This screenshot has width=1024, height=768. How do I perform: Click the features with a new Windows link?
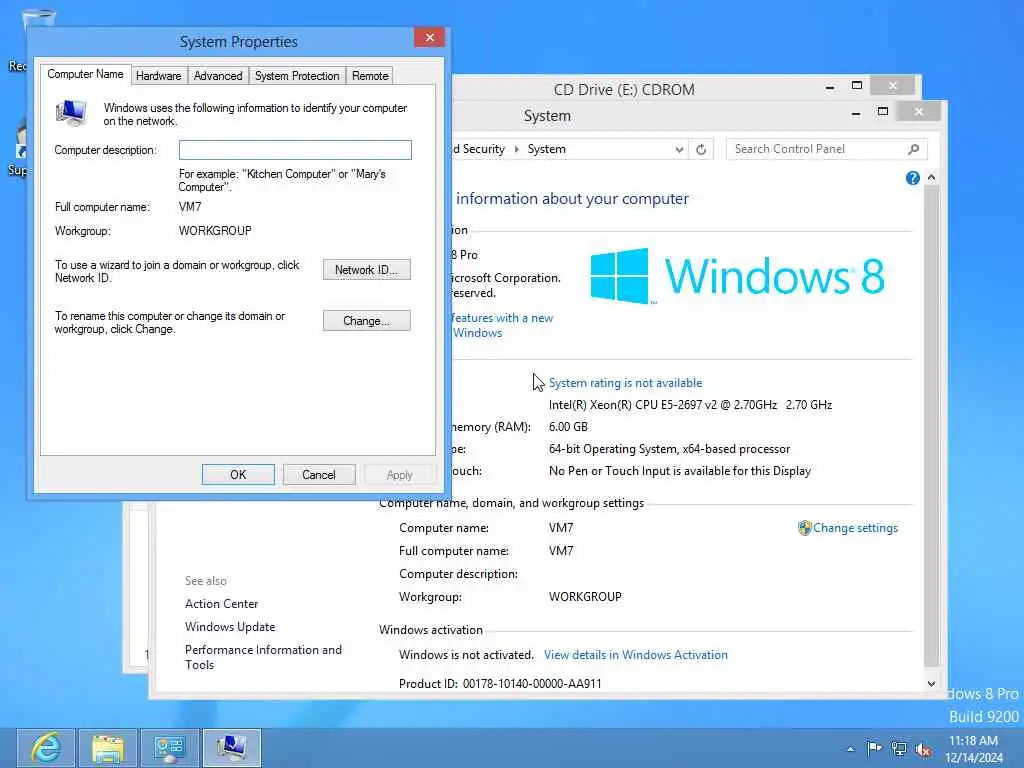click(502, 325)
